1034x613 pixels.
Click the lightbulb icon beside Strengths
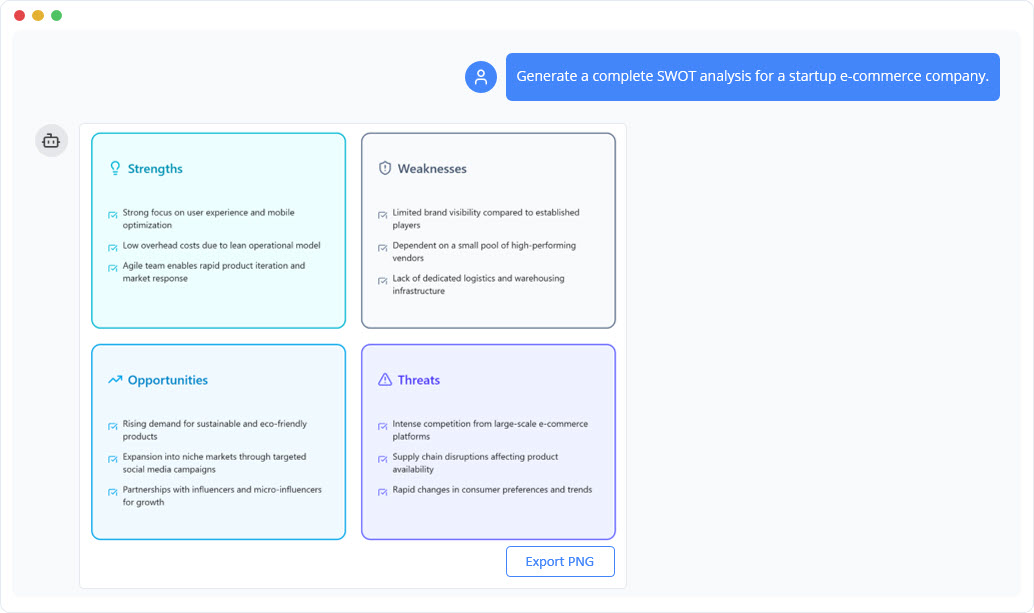coord(114,168)
